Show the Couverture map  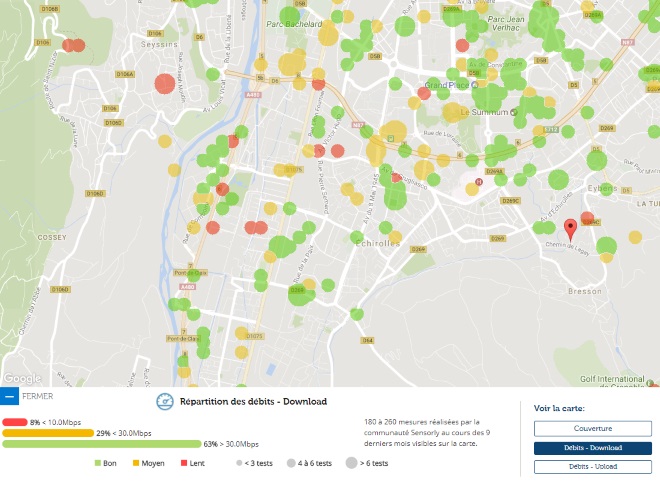coord(592,428)
